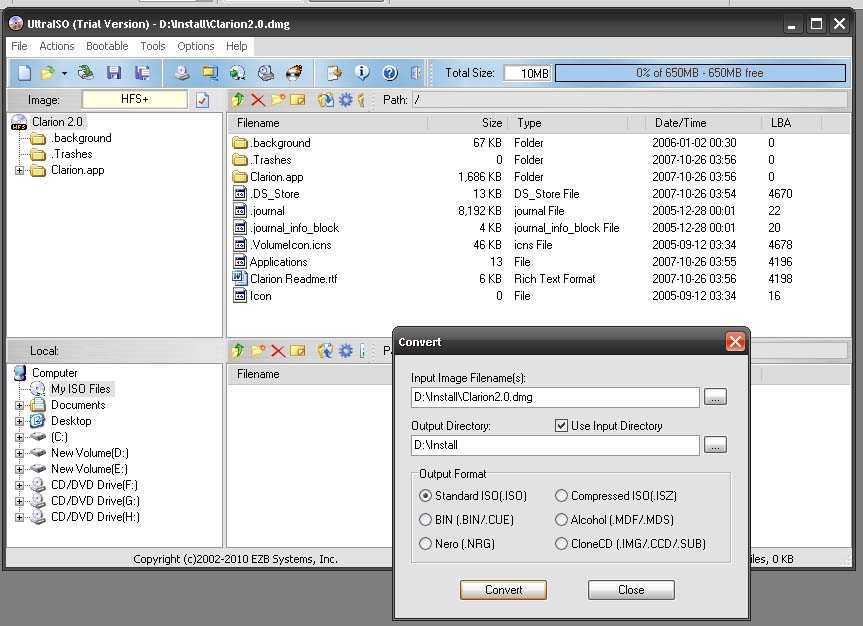Screen dimensions: 863x626
Task: Click the New image toolbar icon
Action: [25, 73]
